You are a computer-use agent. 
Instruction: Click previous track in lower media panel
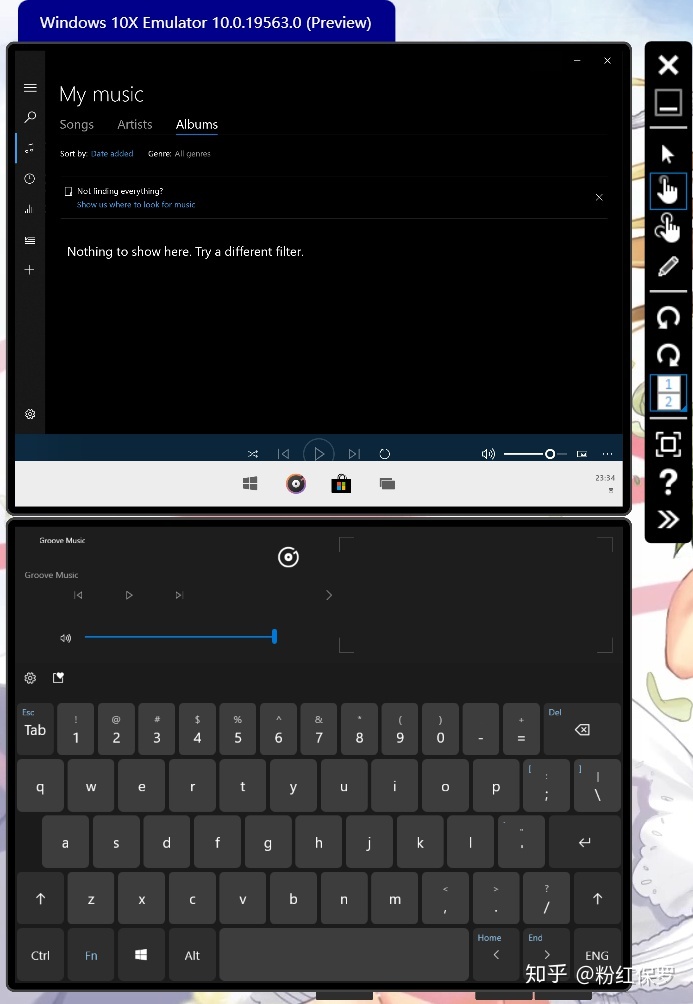coord(78,595)
